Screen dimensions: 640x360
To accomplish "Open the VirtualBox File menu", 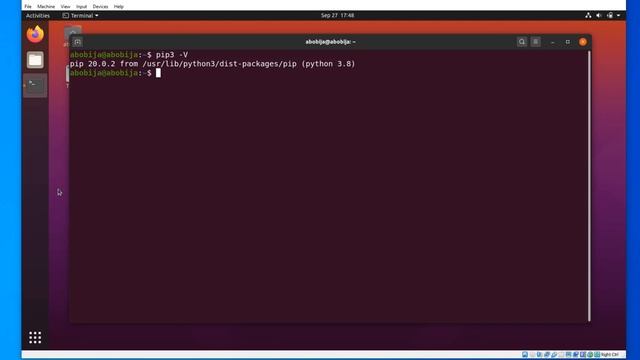I will click(28, 7).
